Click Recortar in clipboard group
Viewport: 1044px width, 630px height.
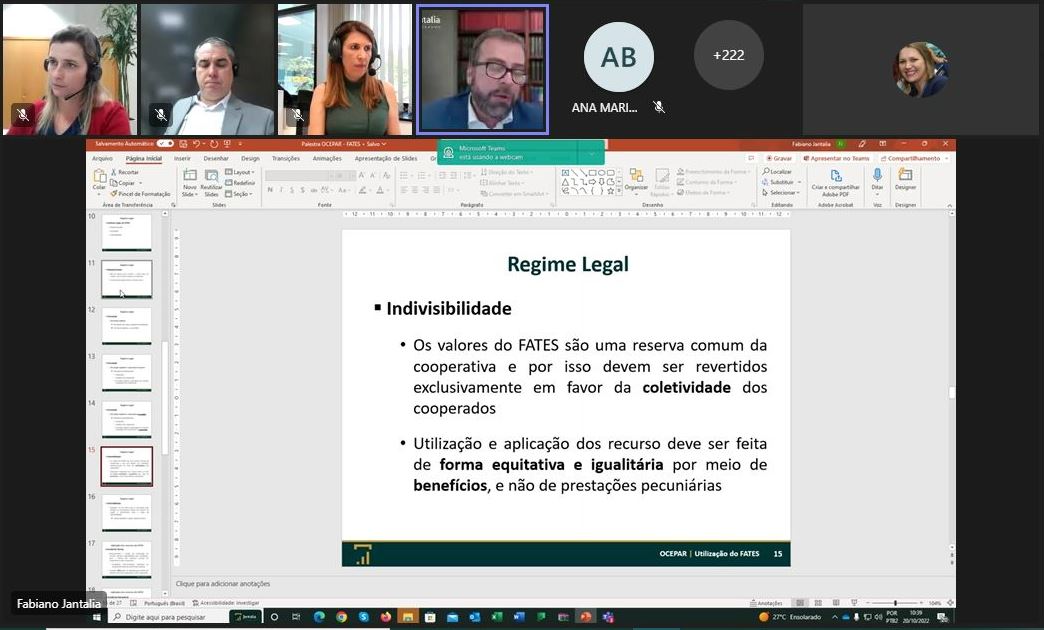(x=125, y=172)
